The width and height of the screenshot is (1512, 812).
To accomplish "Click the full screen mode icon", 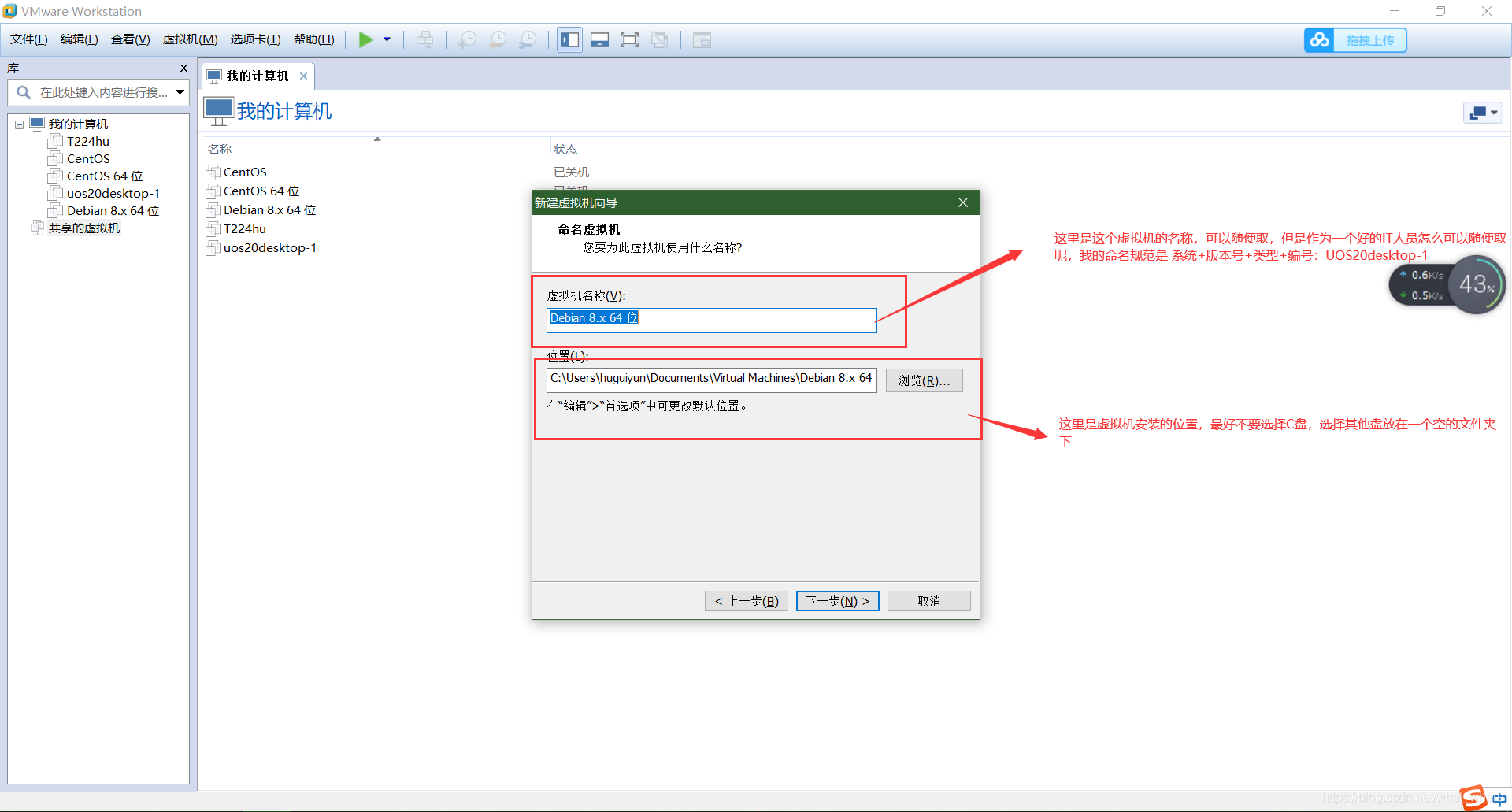I will (x=629, y=39).
